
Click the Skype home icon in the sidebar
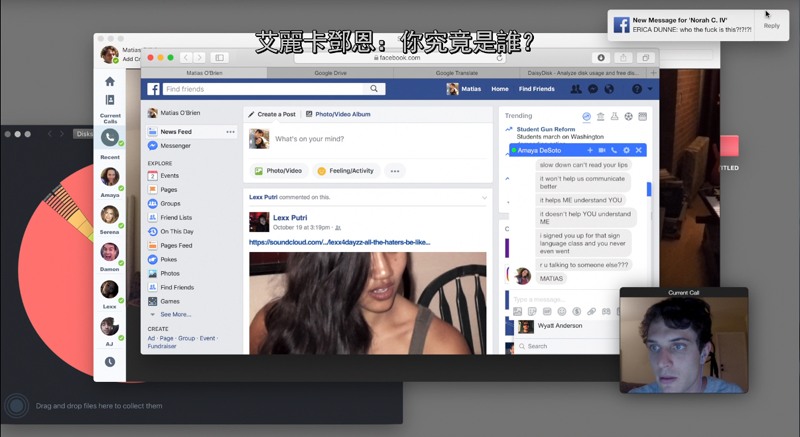coord(110,81)
